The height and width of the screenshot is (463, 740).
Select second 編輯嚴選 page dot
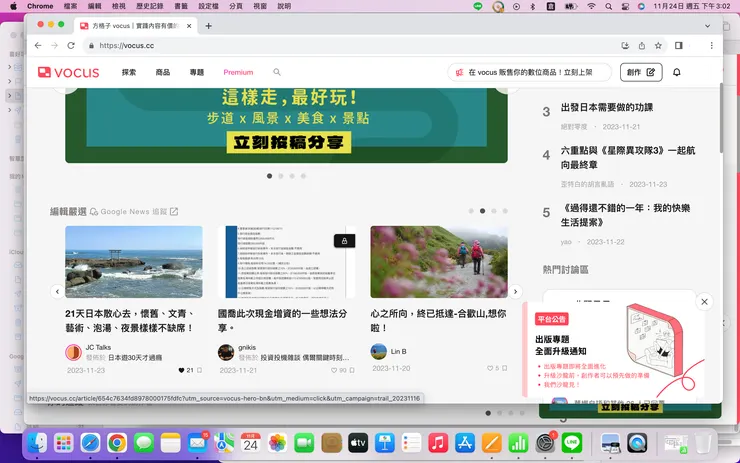click(x=482, y=211)
